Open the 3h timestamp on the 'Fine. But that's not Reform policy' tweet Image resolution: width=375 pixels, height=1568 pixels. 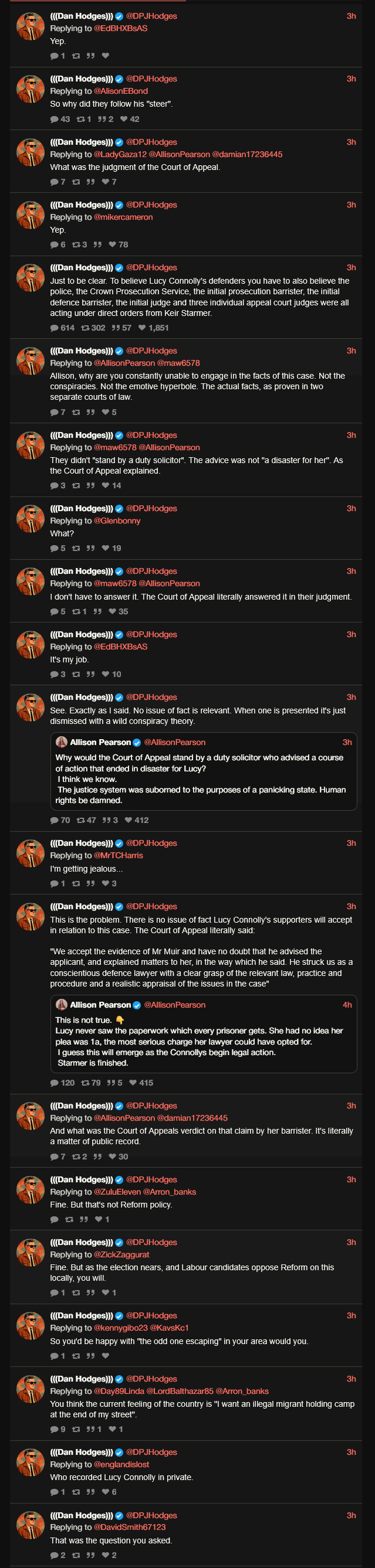point(351,1179)
